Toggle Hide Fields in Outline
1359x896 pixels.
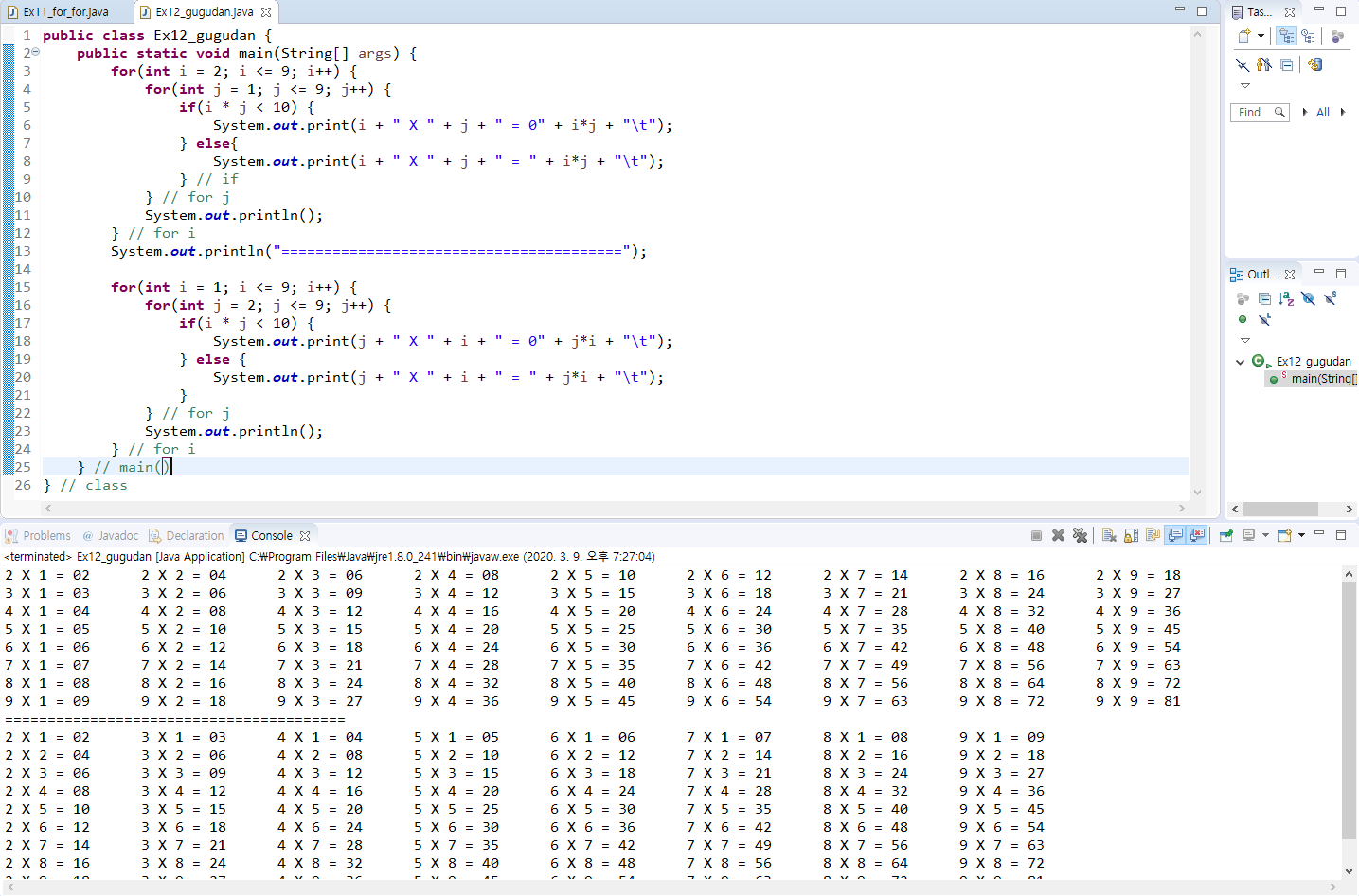pyautogui.click(x=1308, y=298)
